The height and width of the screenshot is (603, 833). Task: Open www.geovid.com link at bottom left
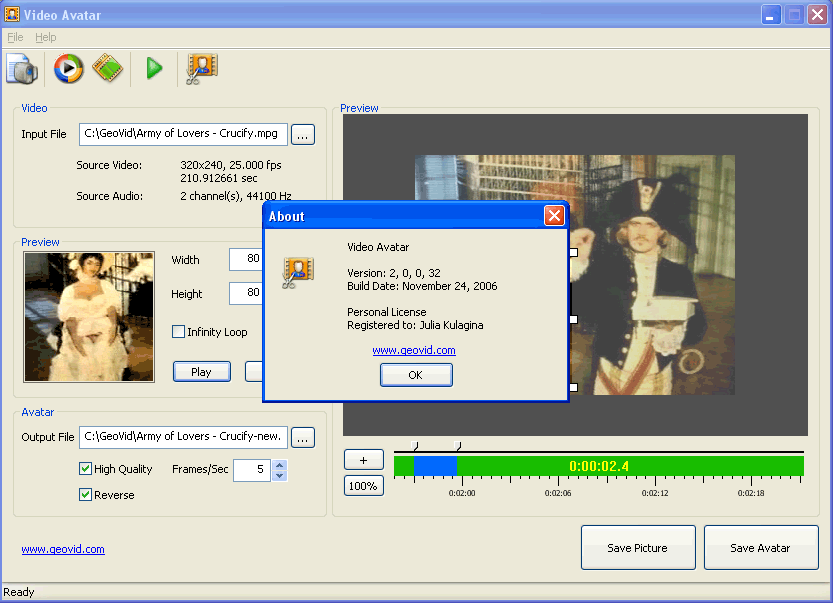[63, 549]
